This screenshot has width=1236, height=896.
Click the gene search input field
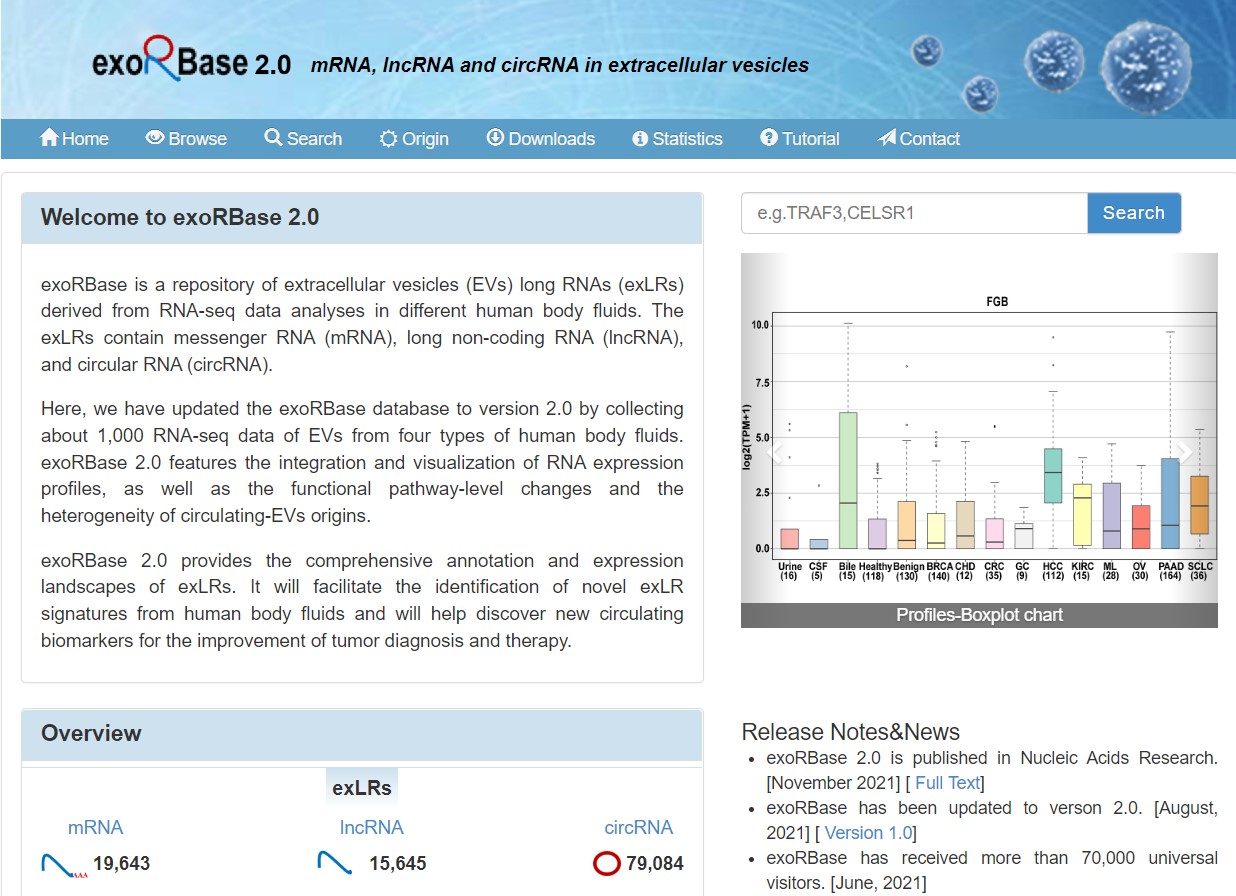(914, 213)
